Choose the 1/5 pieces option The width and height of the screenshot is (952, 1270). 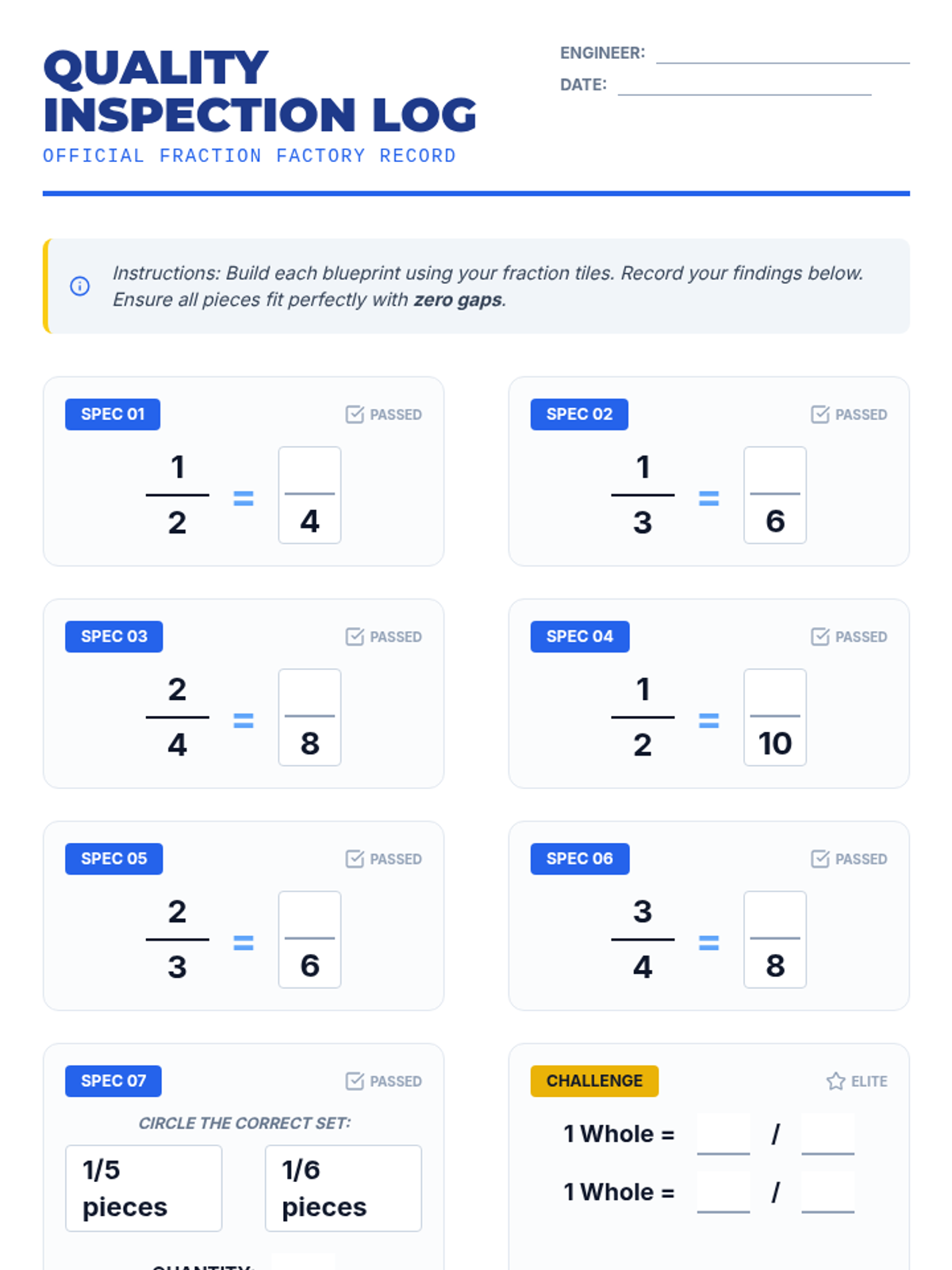[x=144, y=1188]
